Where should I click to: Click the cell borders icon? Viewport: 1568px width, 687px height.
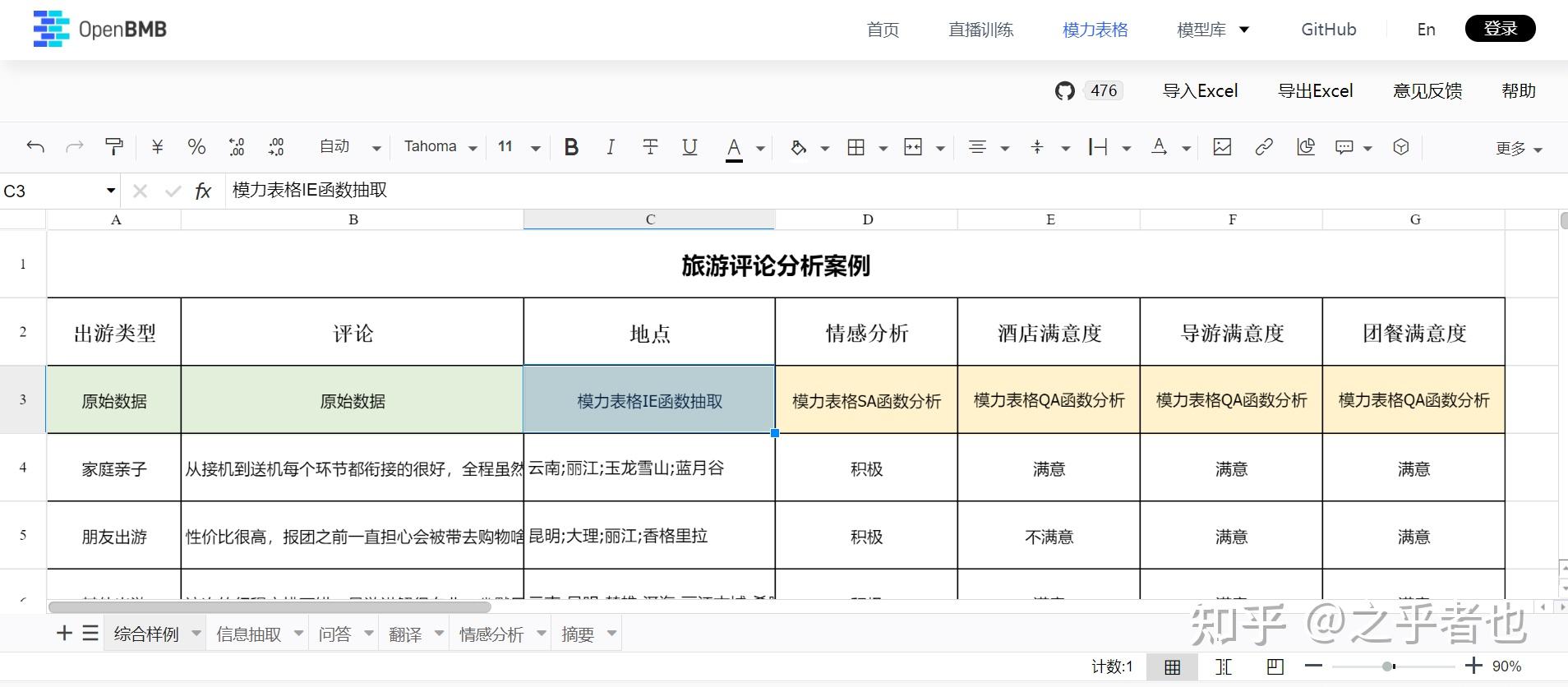(x=856, y=147)
